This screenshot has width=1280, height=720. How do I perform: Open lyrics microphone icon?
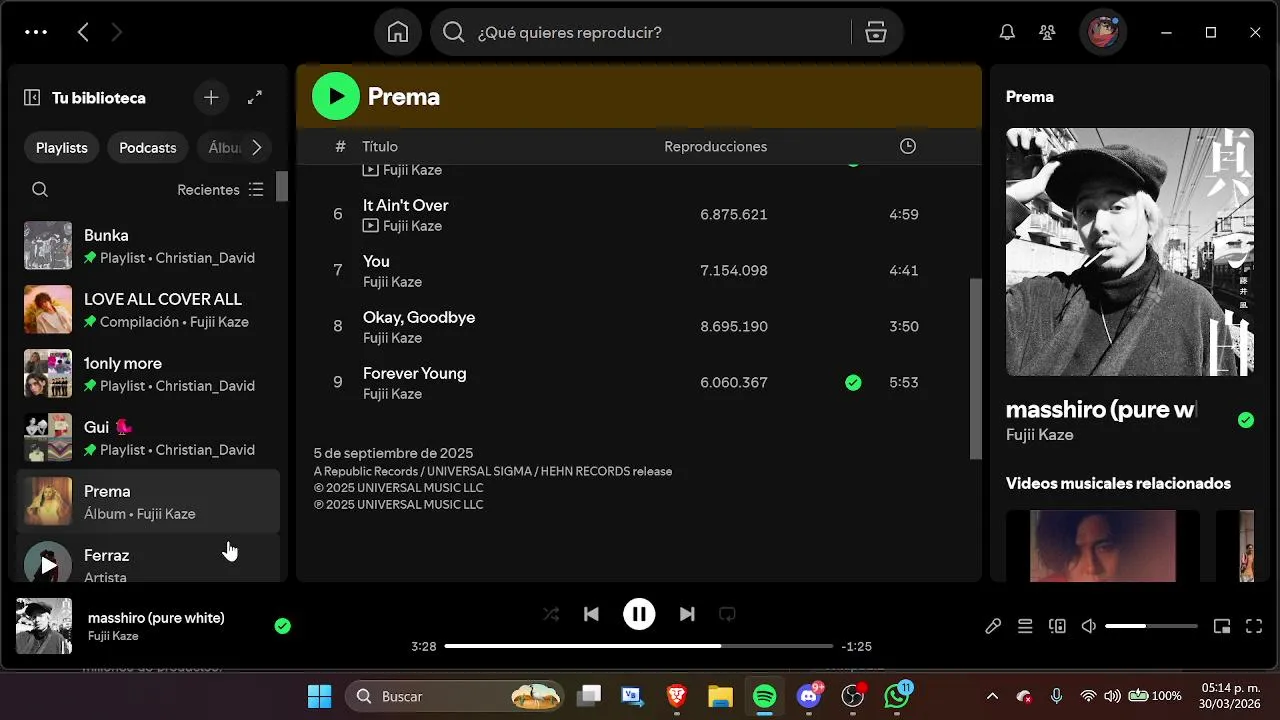tap(993, 626)
